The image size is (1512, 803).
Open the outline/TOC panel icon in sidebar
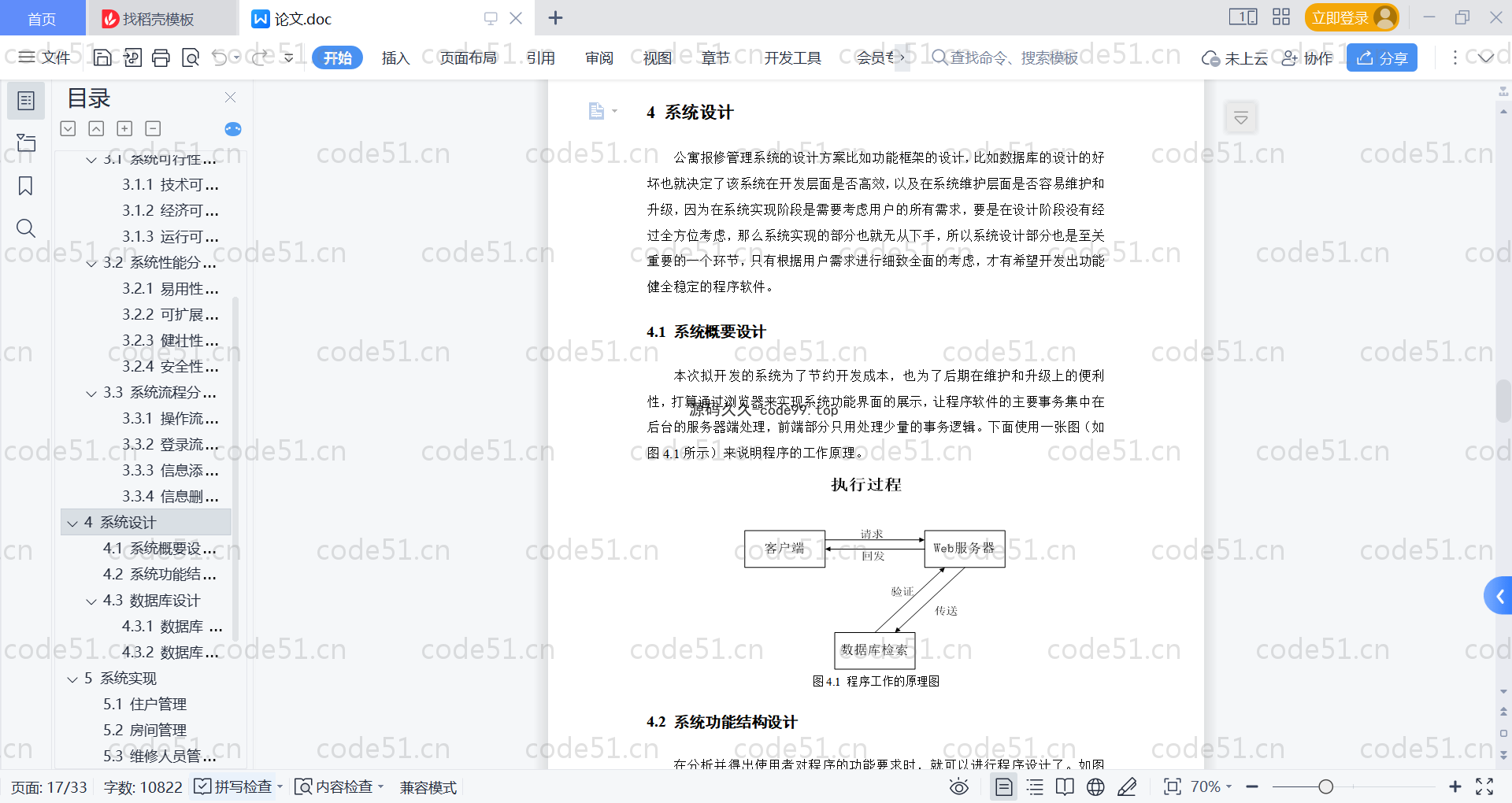pyautogui.click(x=26, y=101)
